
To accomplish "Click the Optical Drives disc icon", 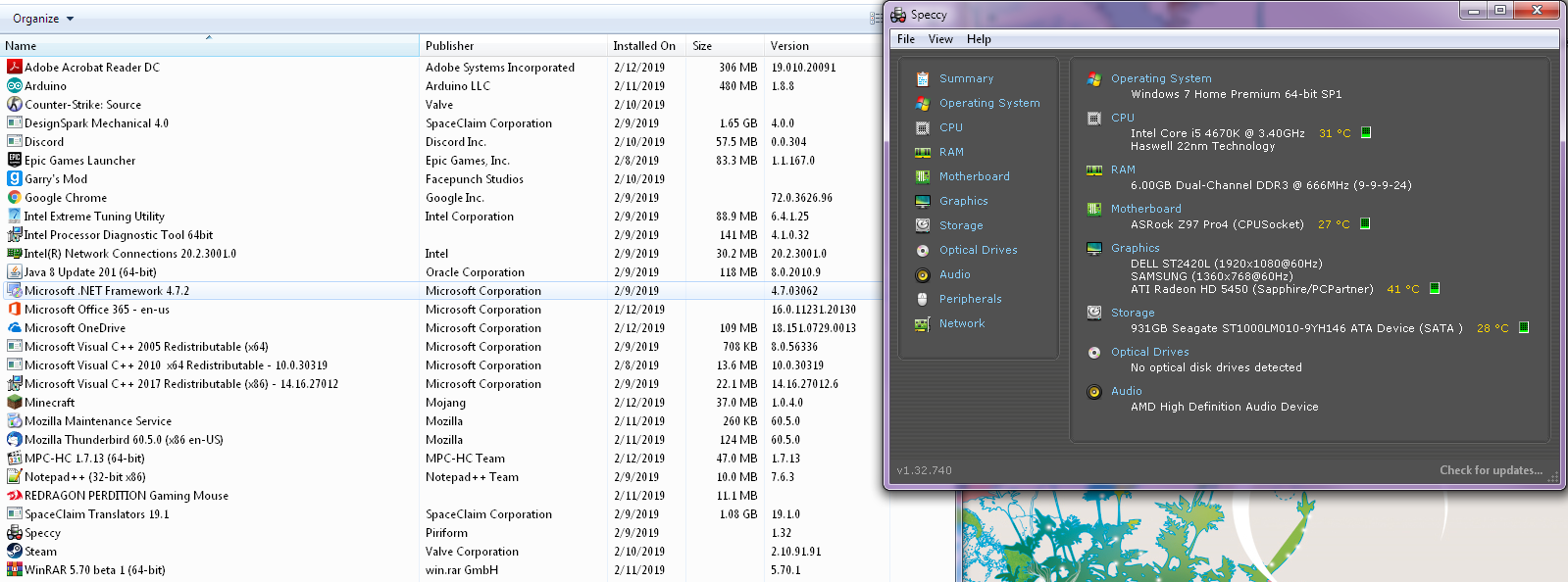I will (922, 250).
